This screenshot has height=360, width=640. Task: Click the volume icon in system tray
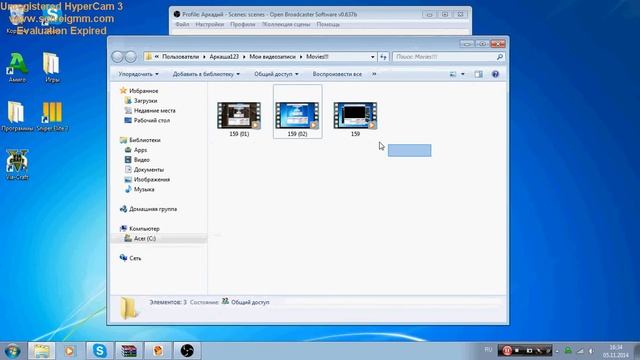pyautogui.click(x=591, y=351)
